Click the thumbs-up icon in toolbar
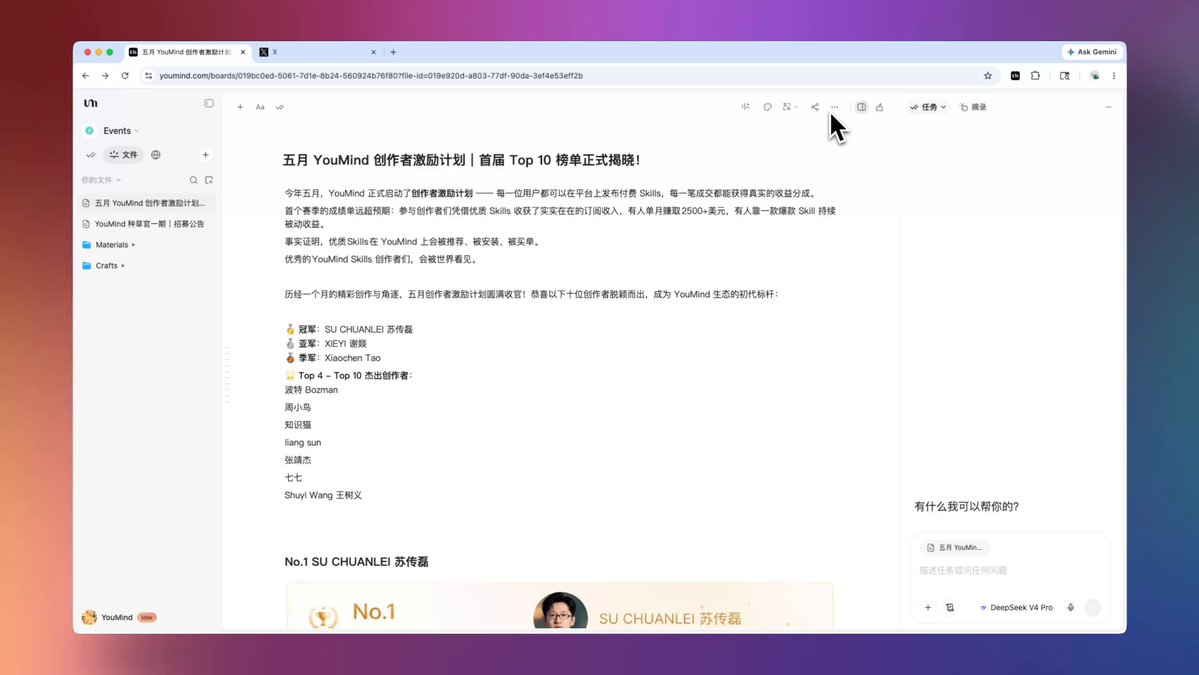This screenshot has height=675, width=1199. (x=879, y=107)
